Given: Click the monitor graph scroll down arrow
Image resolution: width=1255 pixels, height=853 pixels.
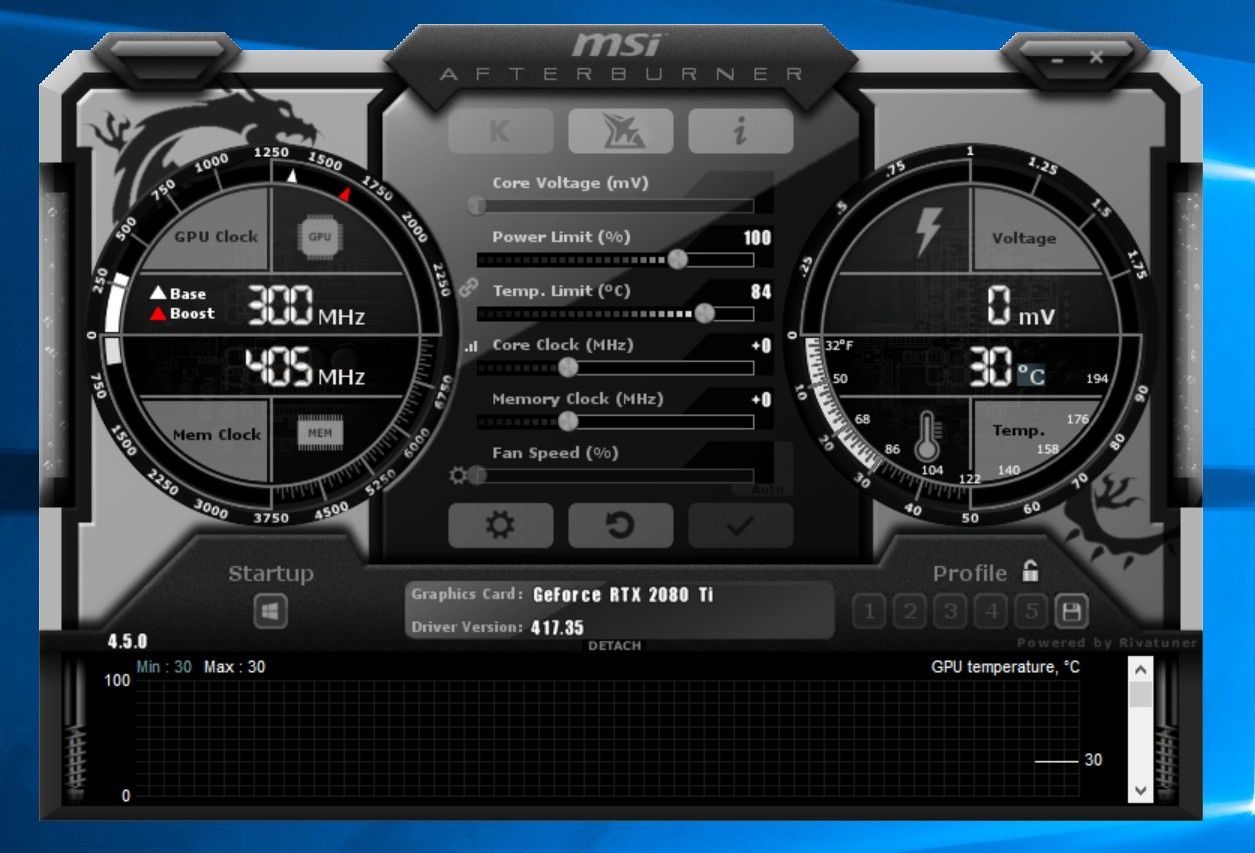Looking at the screenshot, I should pos(1141,789).
